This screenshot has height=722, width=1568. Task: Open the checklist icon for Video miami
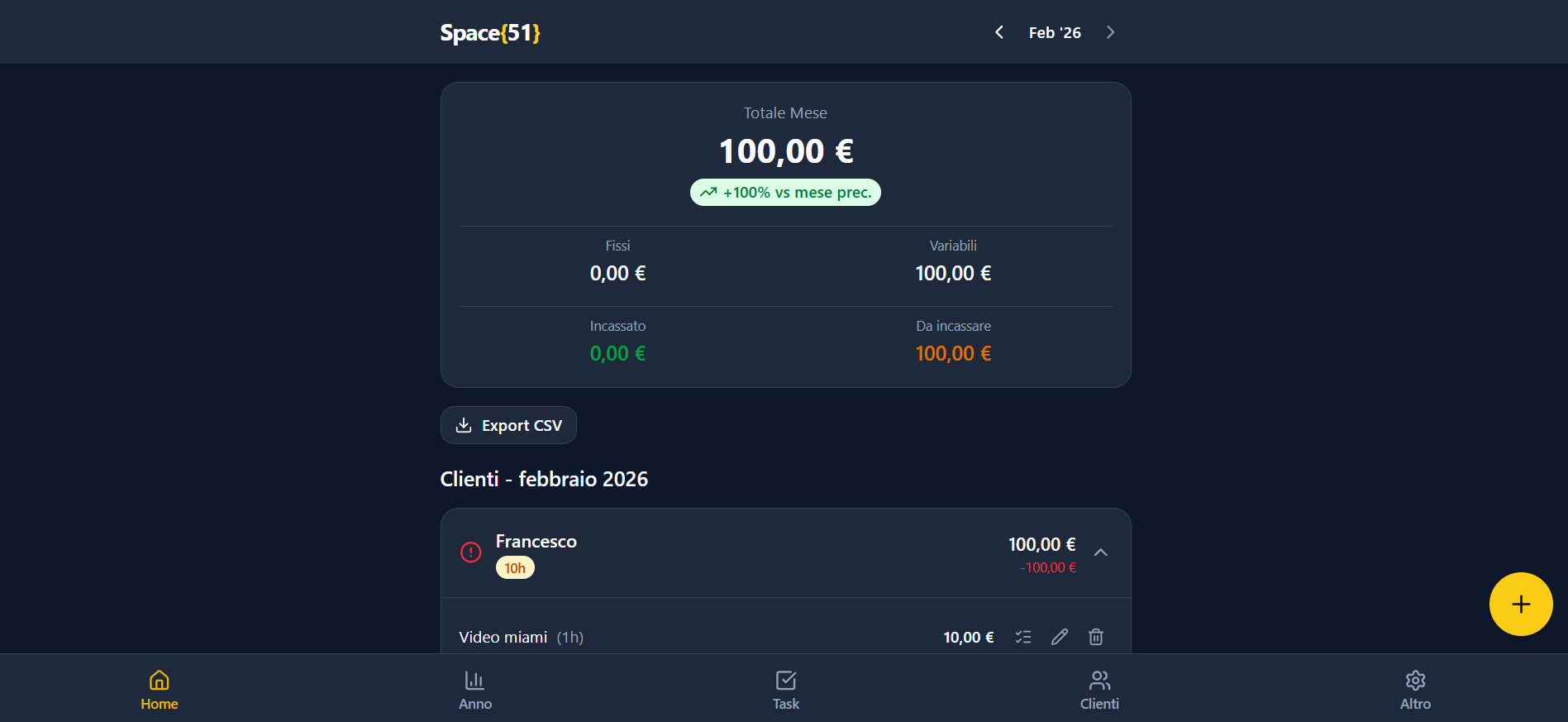pyautogui.click(x=1023, y=637)
